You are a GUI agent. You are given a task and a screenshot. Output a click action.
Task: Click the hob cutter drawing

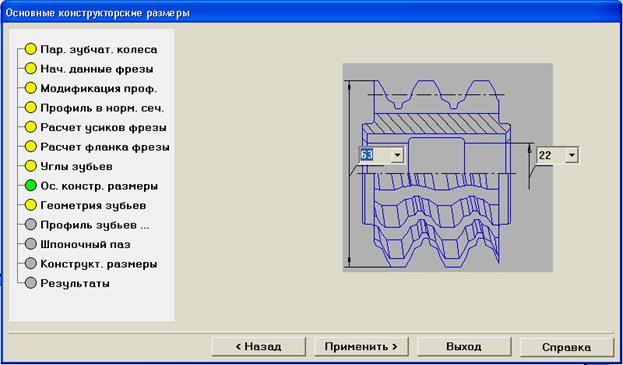pyautogui.click(x=448, y=168)
